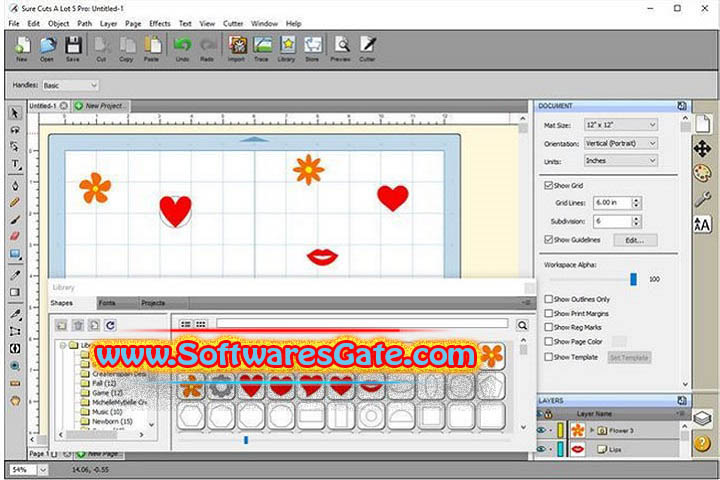Click the library search magnifier button

click(x=522, y=326)
